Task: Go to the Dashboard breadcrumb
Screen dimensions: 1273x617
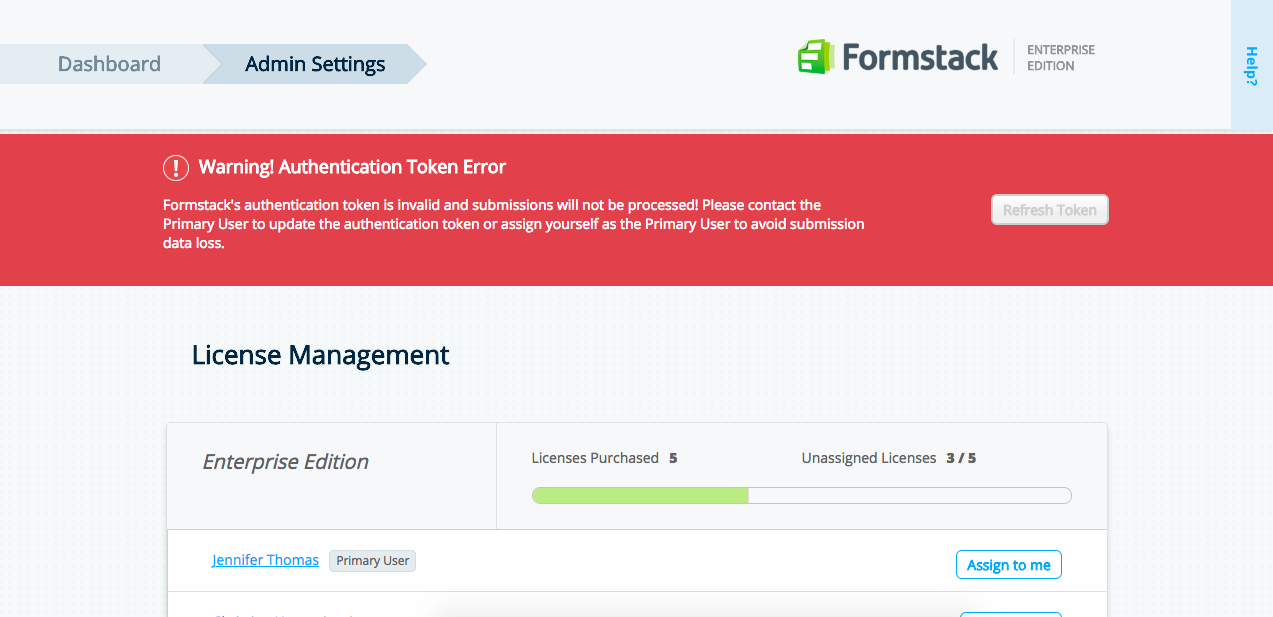Action: 109,64
